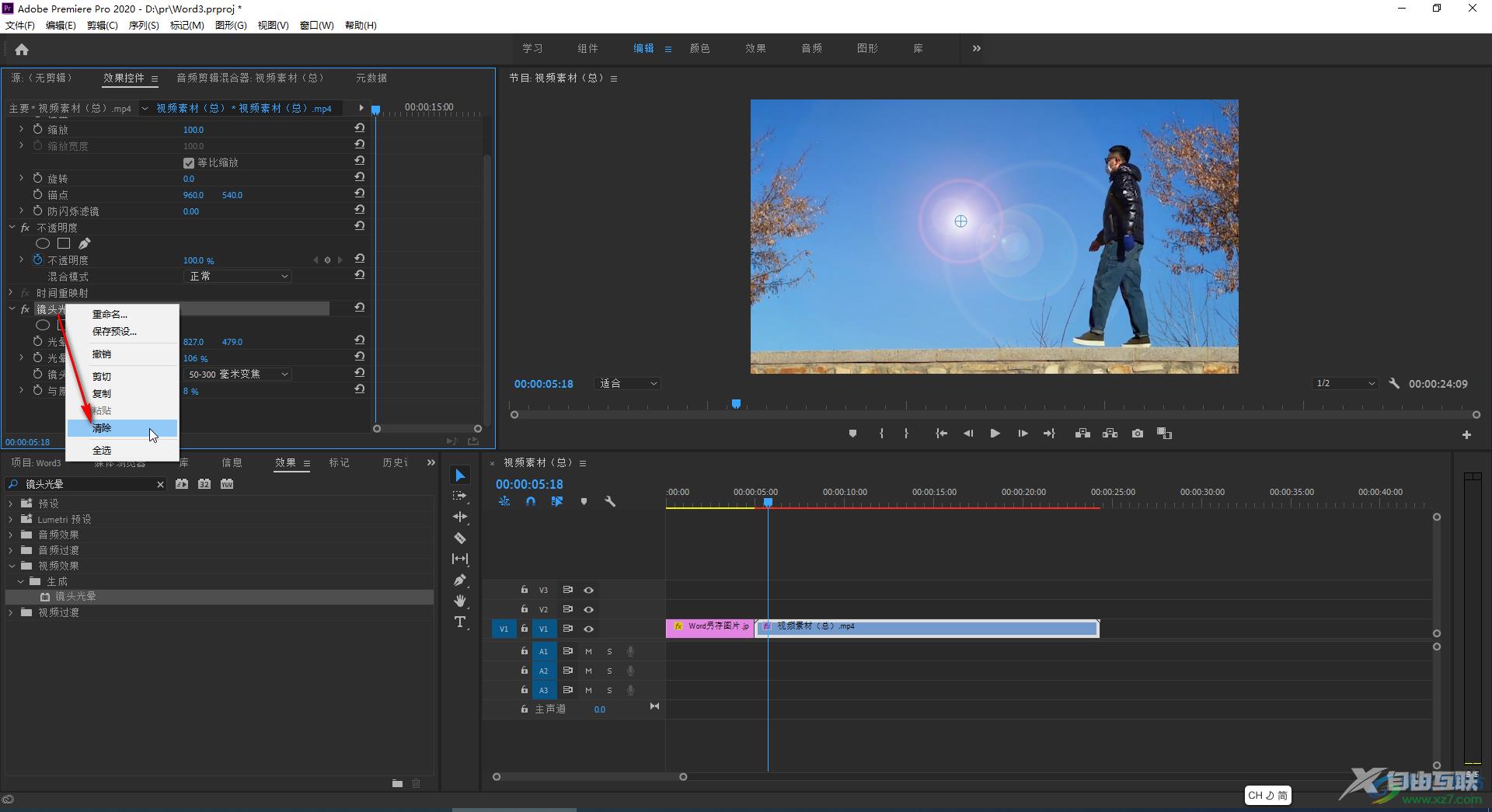
Task: Clear the effects search field
Action: 160,484
